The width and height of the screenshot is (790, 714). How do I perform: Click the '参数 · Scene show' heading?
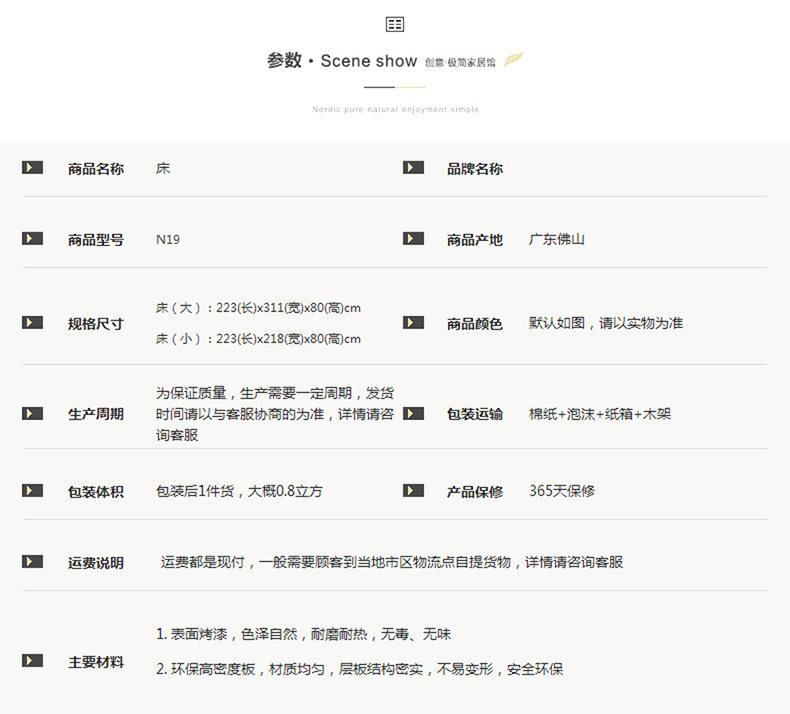coord(342,60)
